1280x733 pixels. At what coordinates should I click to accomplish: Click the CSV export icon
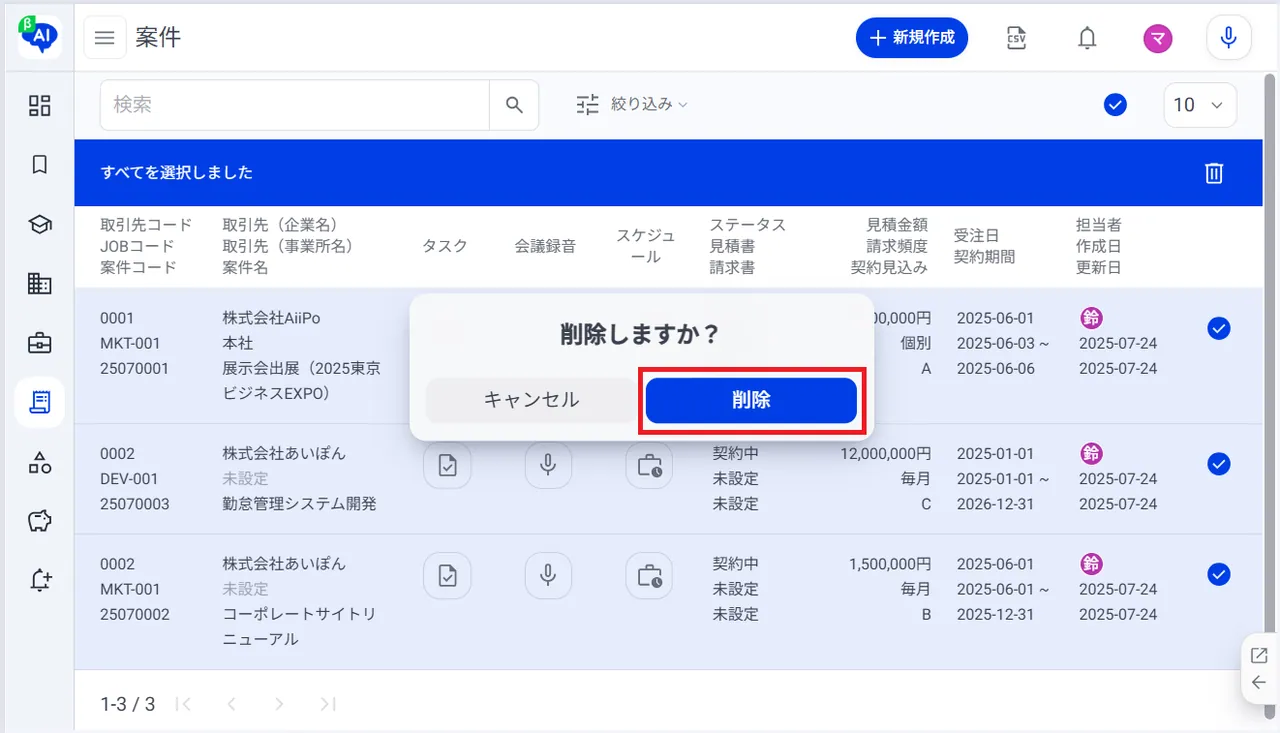1016,38
